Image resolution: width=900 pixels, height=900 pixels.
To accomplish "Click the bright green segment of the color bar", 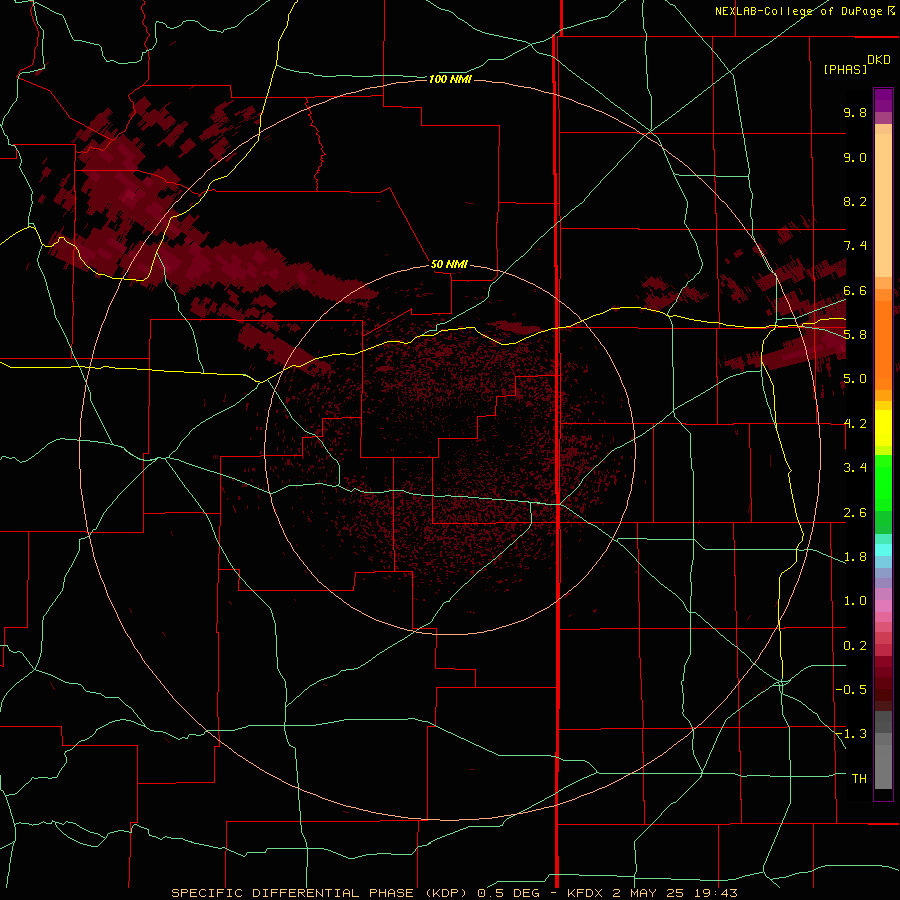I will coord(883,482).
